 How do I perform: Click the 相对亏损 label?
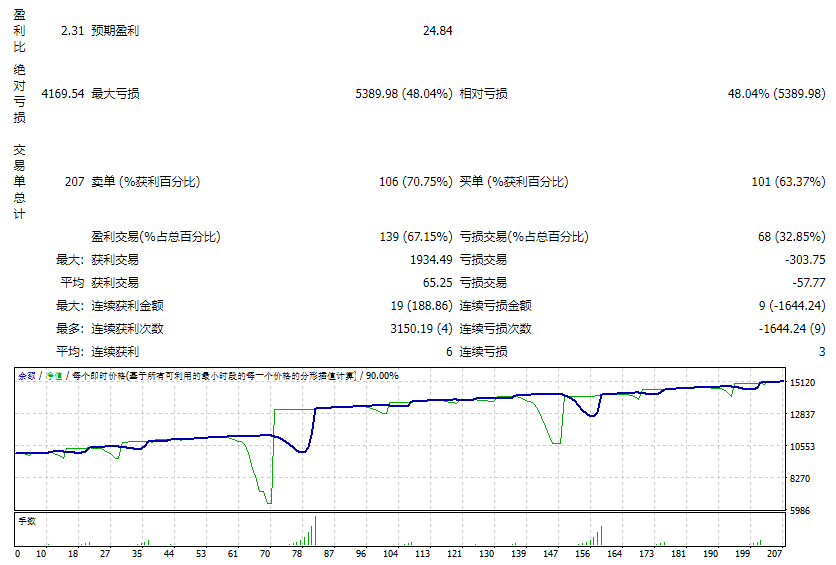483,94
